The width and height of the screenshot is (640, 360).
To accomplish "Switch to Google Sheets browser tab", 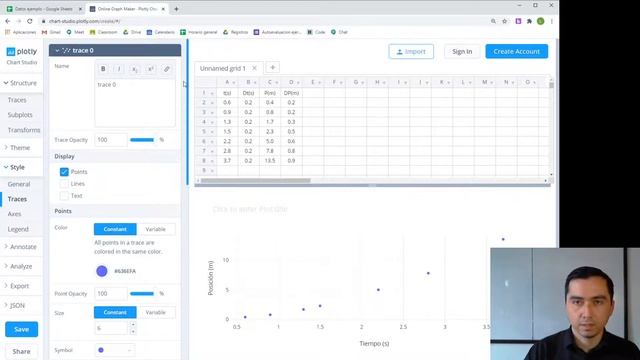I will pyautogui.click(x=44, y=9).
